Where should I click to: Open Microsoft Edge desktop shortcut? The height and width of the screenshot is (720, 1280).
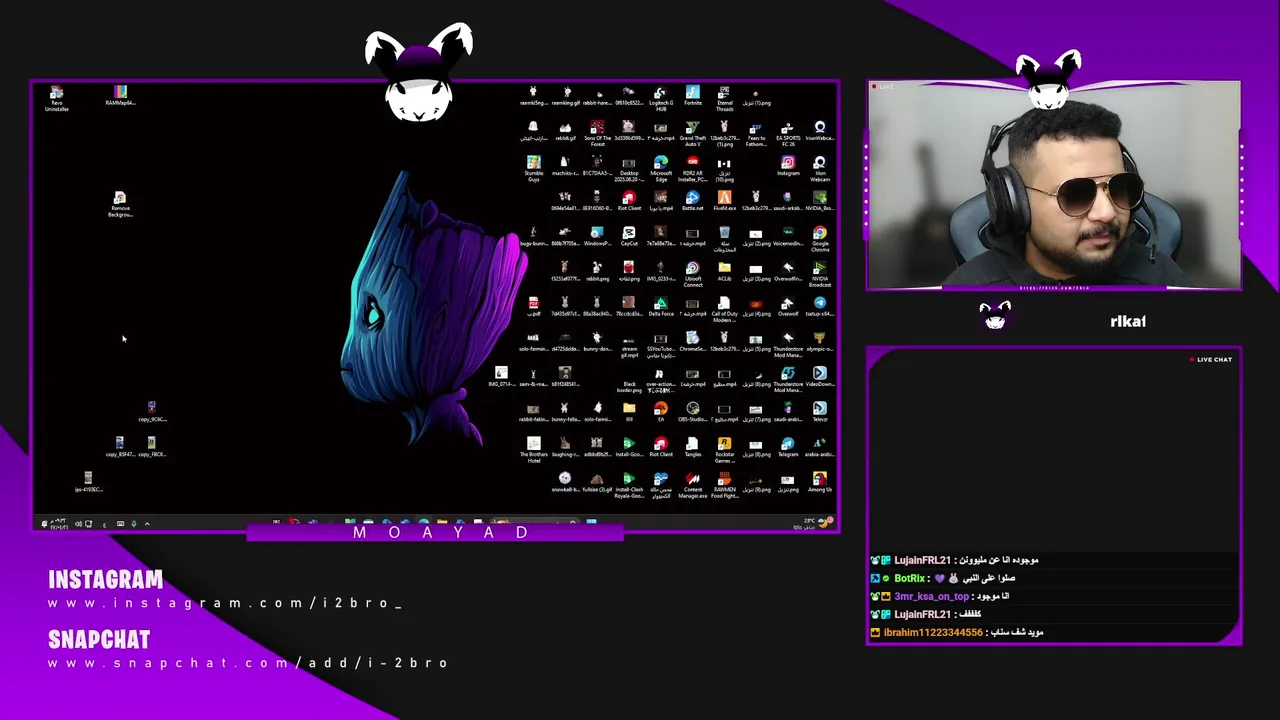[661, 169]
